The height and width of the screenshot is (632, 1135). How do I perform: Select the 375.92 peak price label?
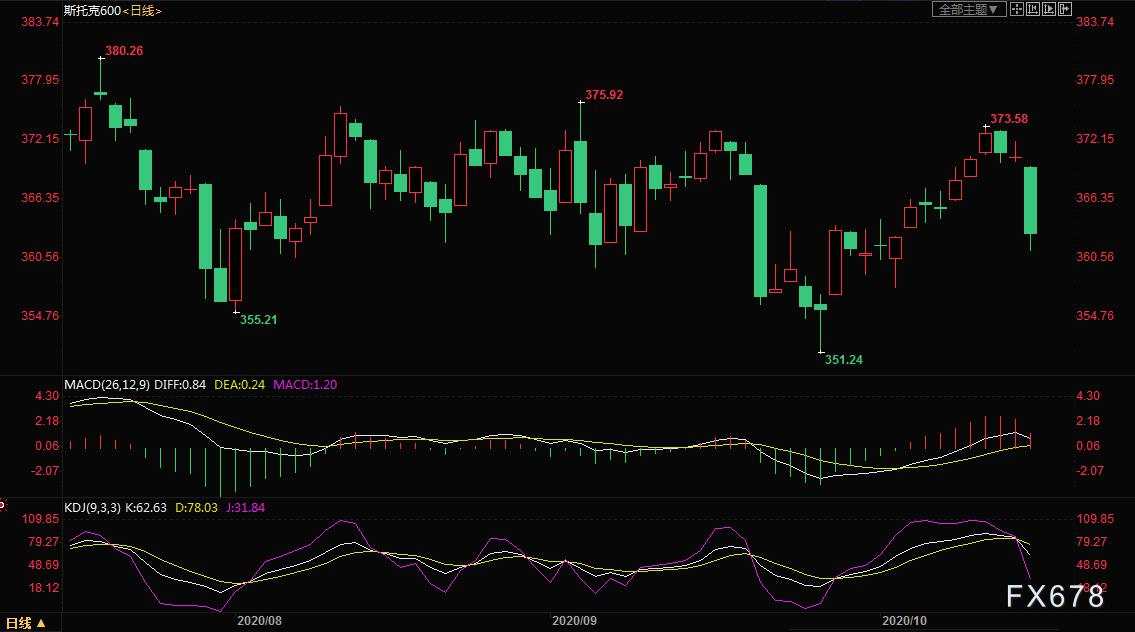[x=604, y=95]
